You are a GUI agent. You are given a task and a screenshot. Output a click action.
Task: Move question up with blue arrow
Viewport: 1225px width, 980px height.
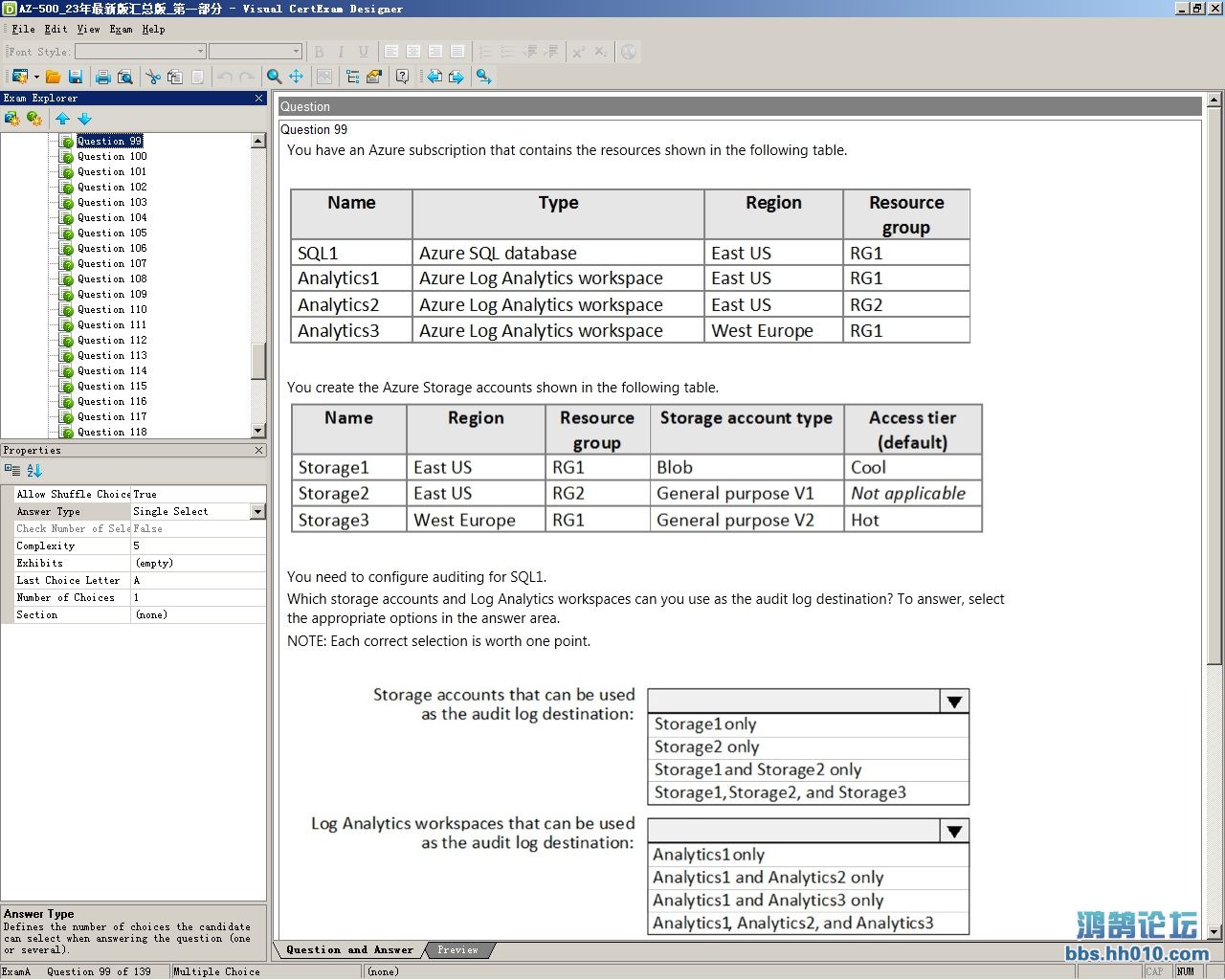(x=62, y=119)
